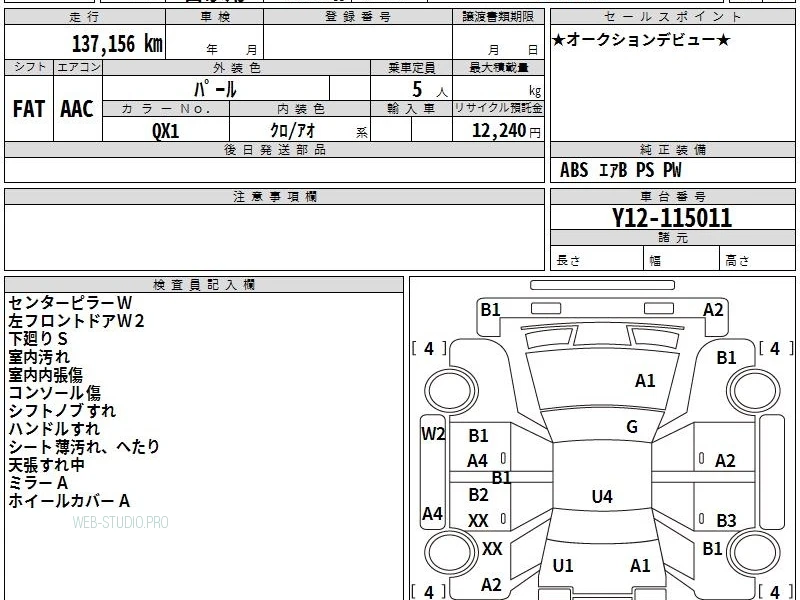The image size is (800, 600).
Task: Select inspector note ハンドルすれ
Action: coord(54,429)
